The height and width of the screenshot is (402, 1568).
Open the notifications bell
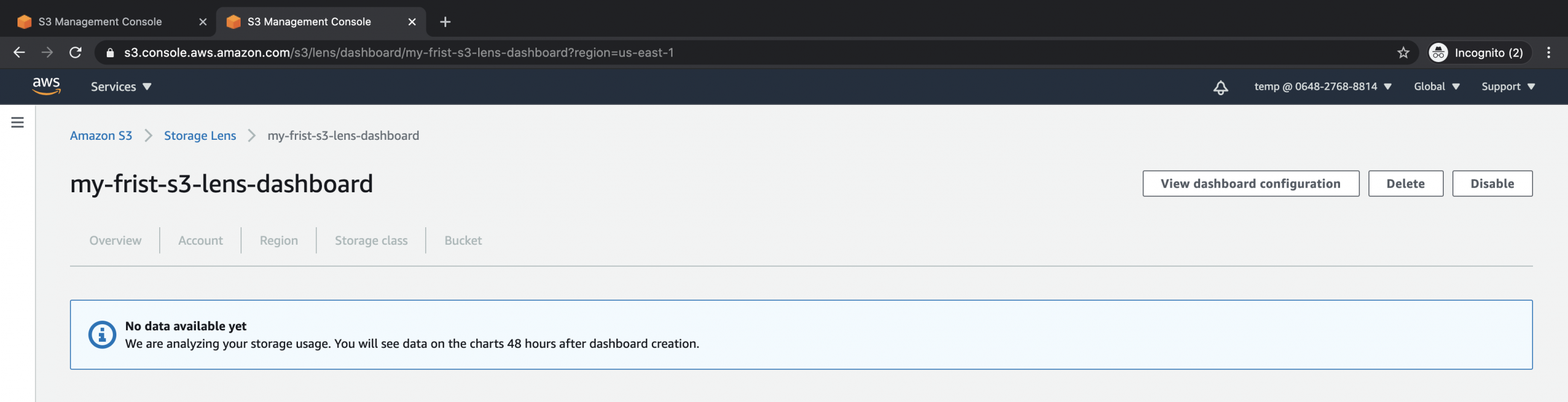[x=1220, y=87]
